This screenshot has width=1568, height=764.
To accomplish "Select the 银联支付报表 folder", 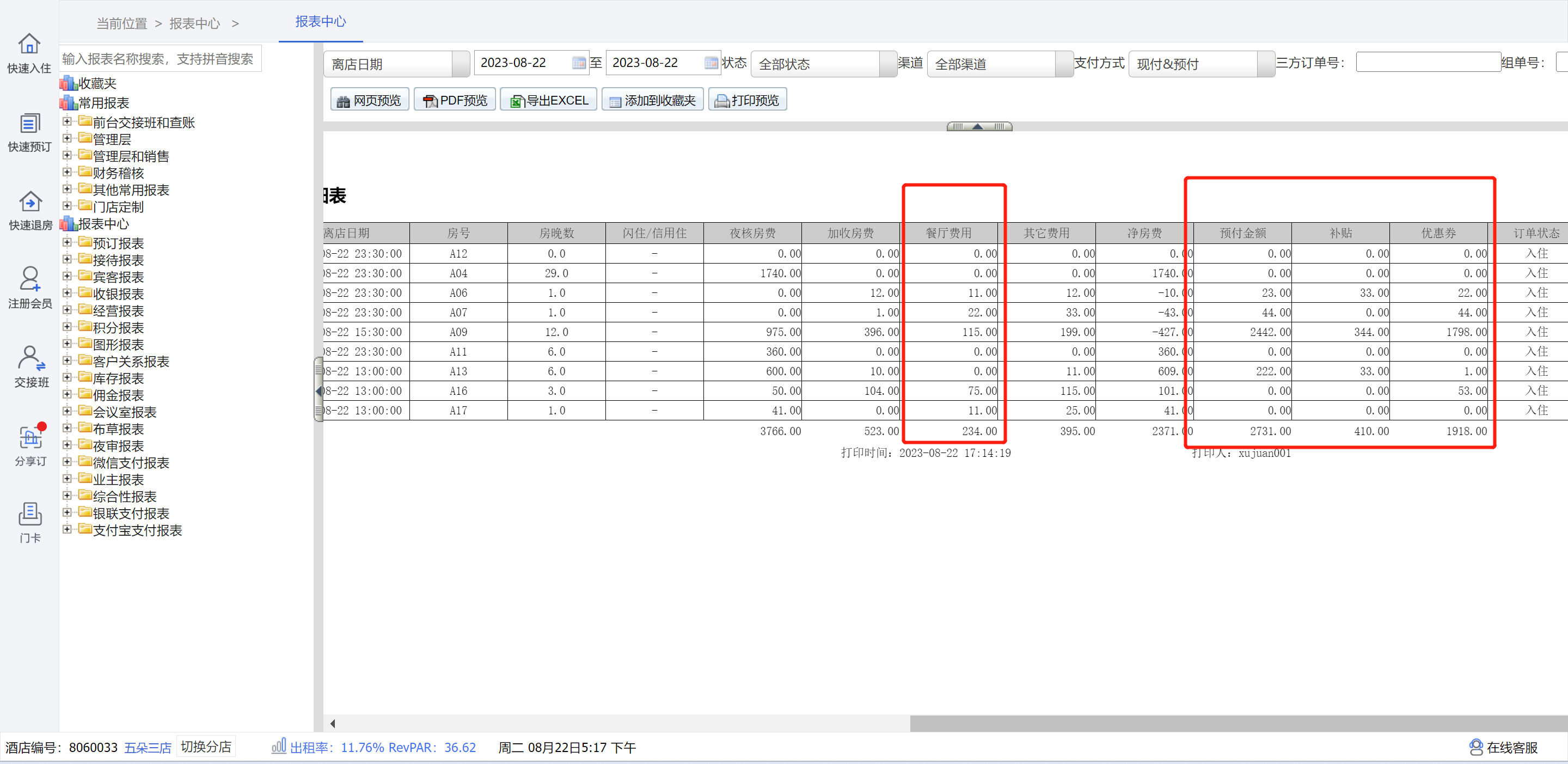I will tap(131, 514).
